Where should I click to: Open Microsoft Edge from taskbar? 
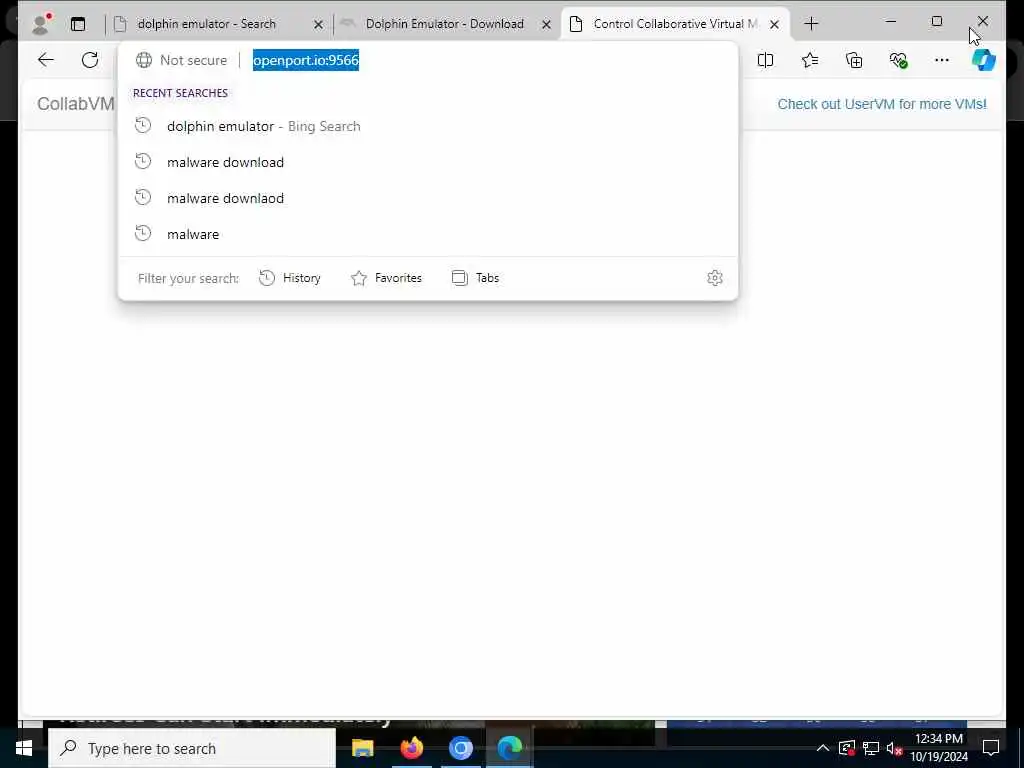point(509,748)
